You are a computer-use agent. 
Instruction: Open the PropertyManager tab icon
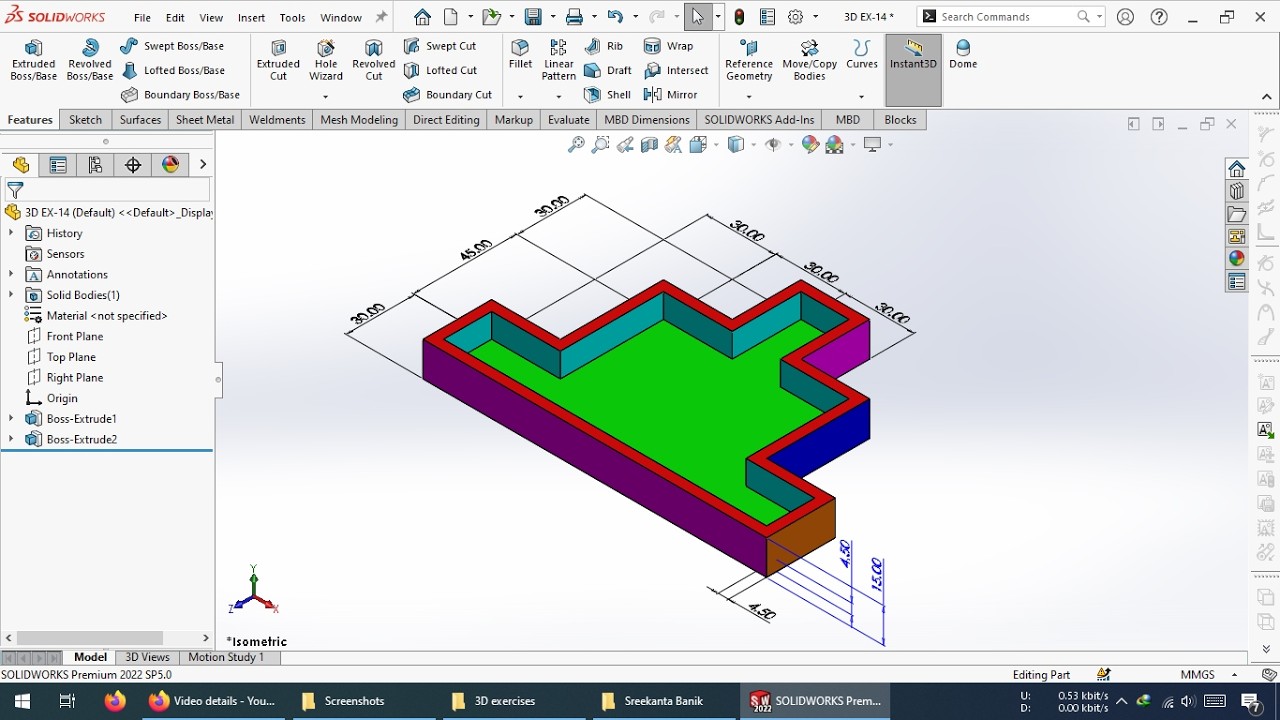(x=58, y=165)
